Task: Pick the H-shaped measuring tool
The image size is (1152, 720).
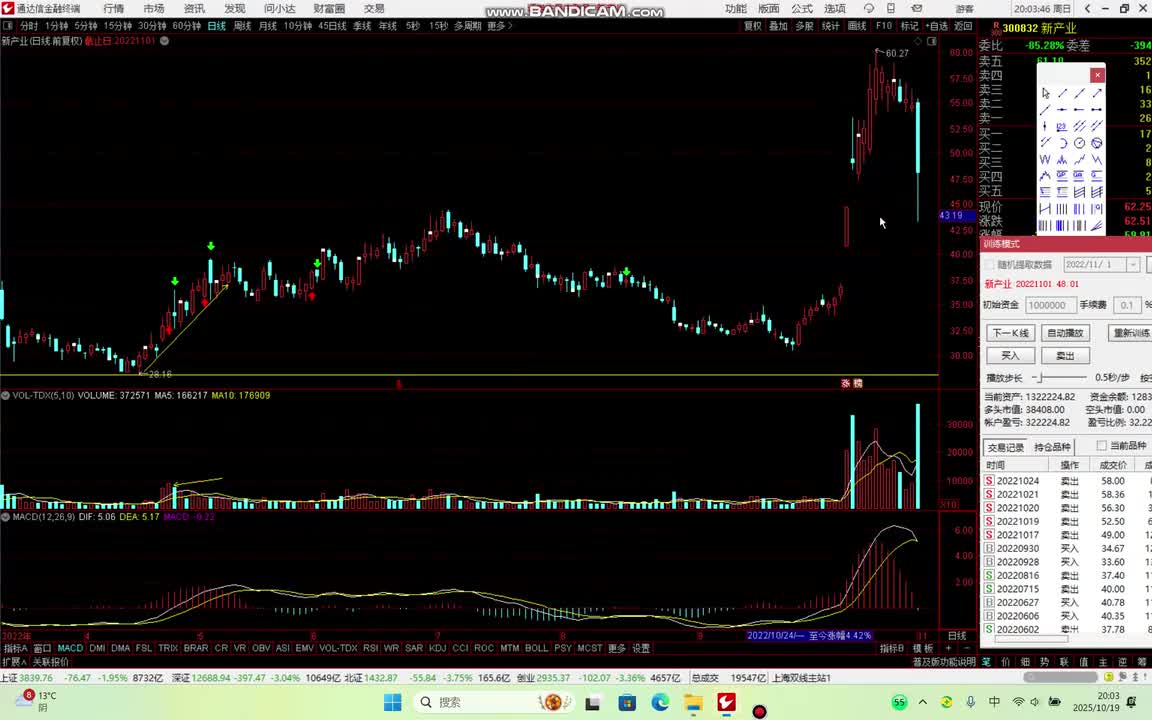Action: coord(1045,209)
